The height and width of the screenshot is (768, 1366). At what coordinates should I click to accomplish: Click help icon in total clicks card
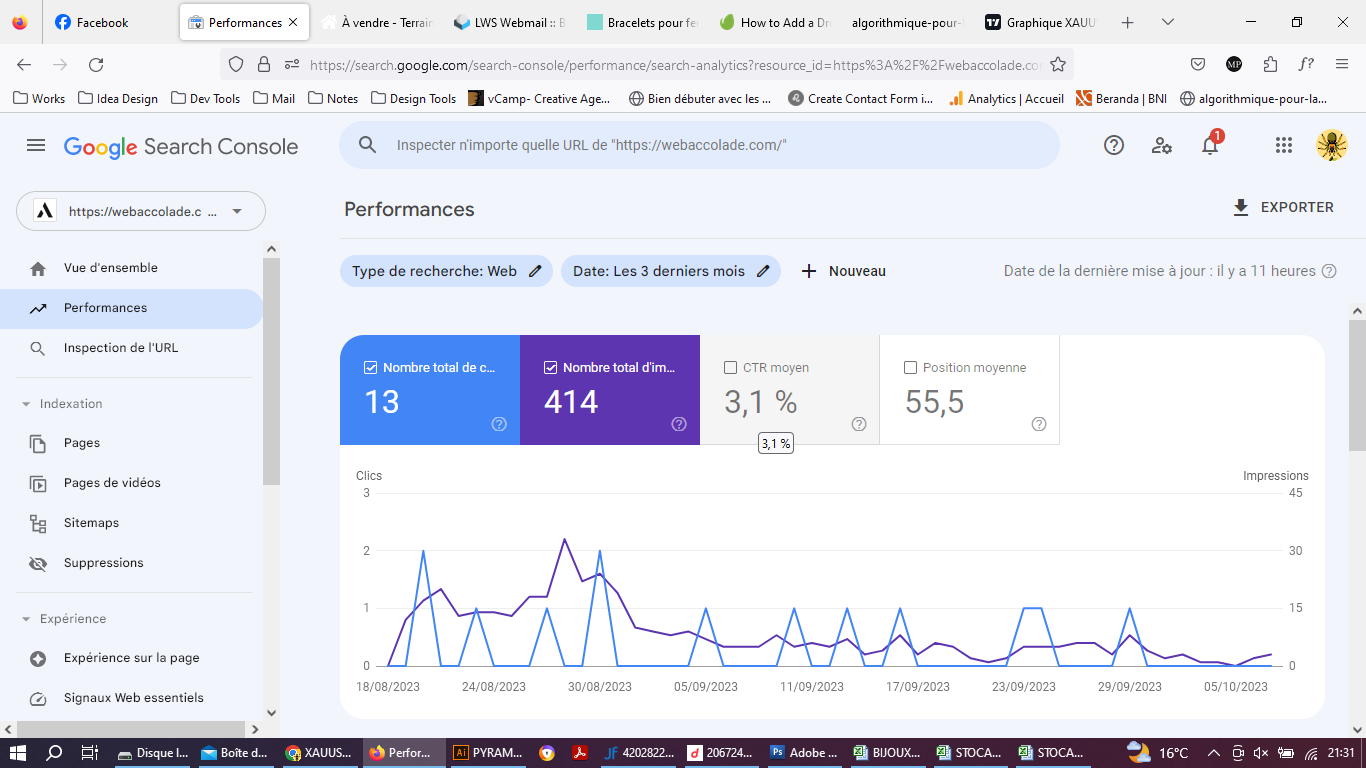(499, 424)
